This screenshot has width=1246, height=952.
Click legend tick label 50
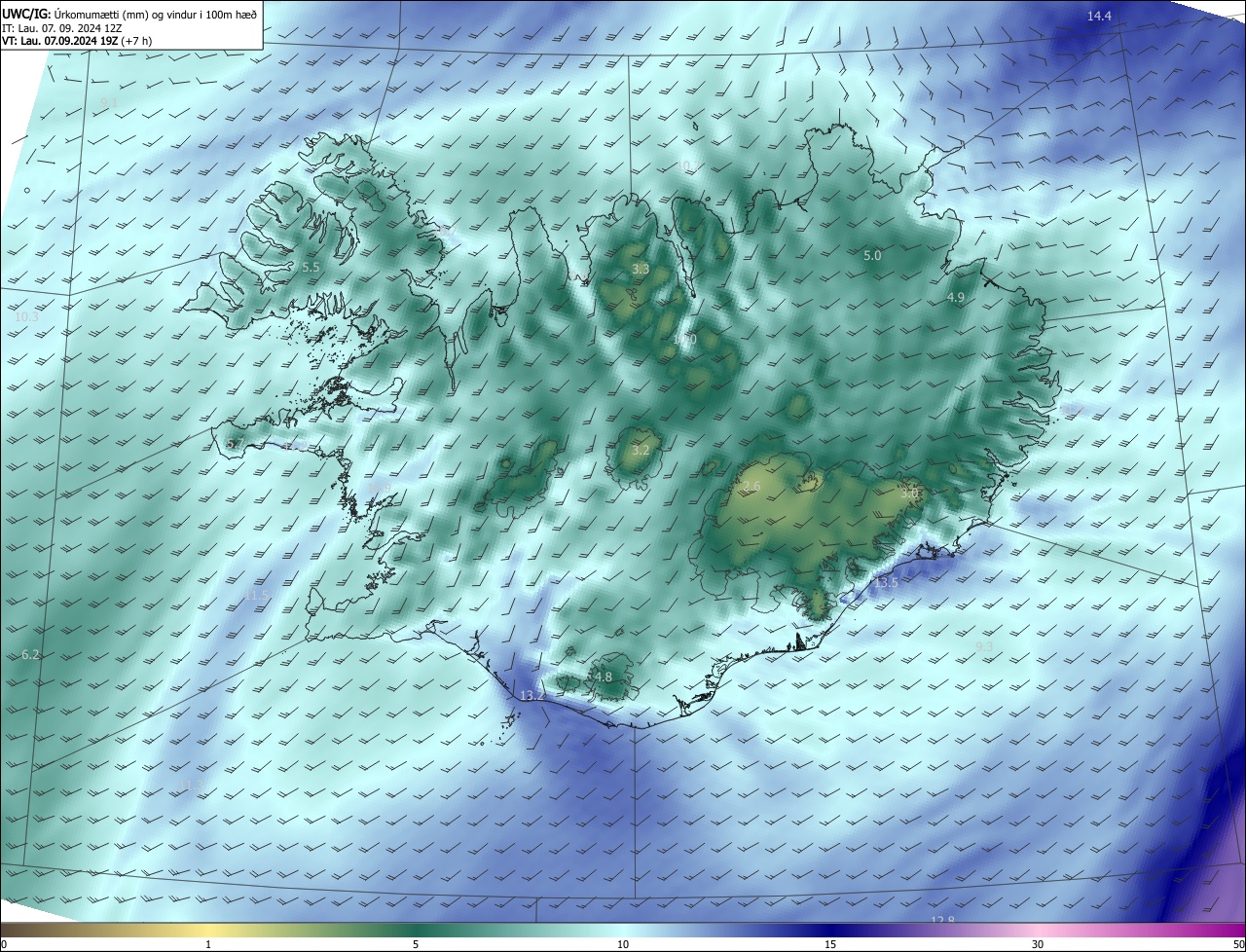click(1238, 944)
